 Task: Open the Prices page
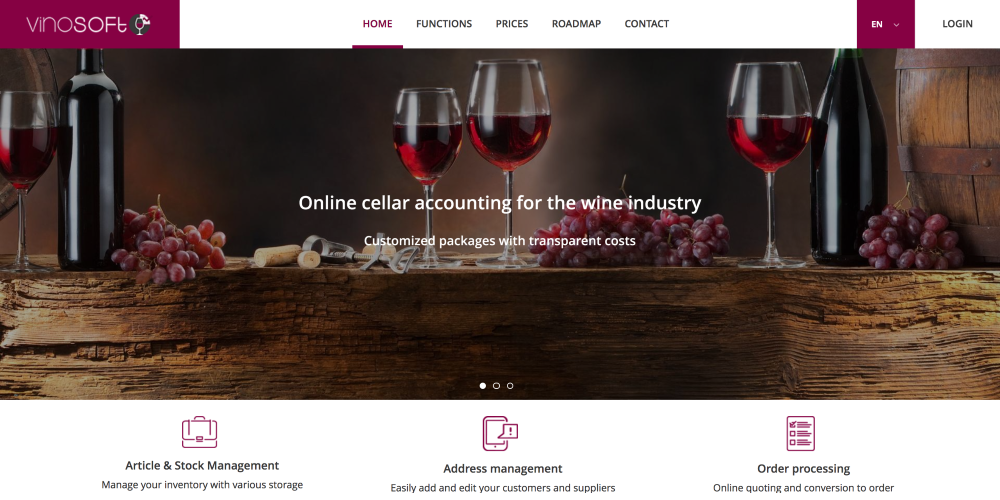pos(512,24)
